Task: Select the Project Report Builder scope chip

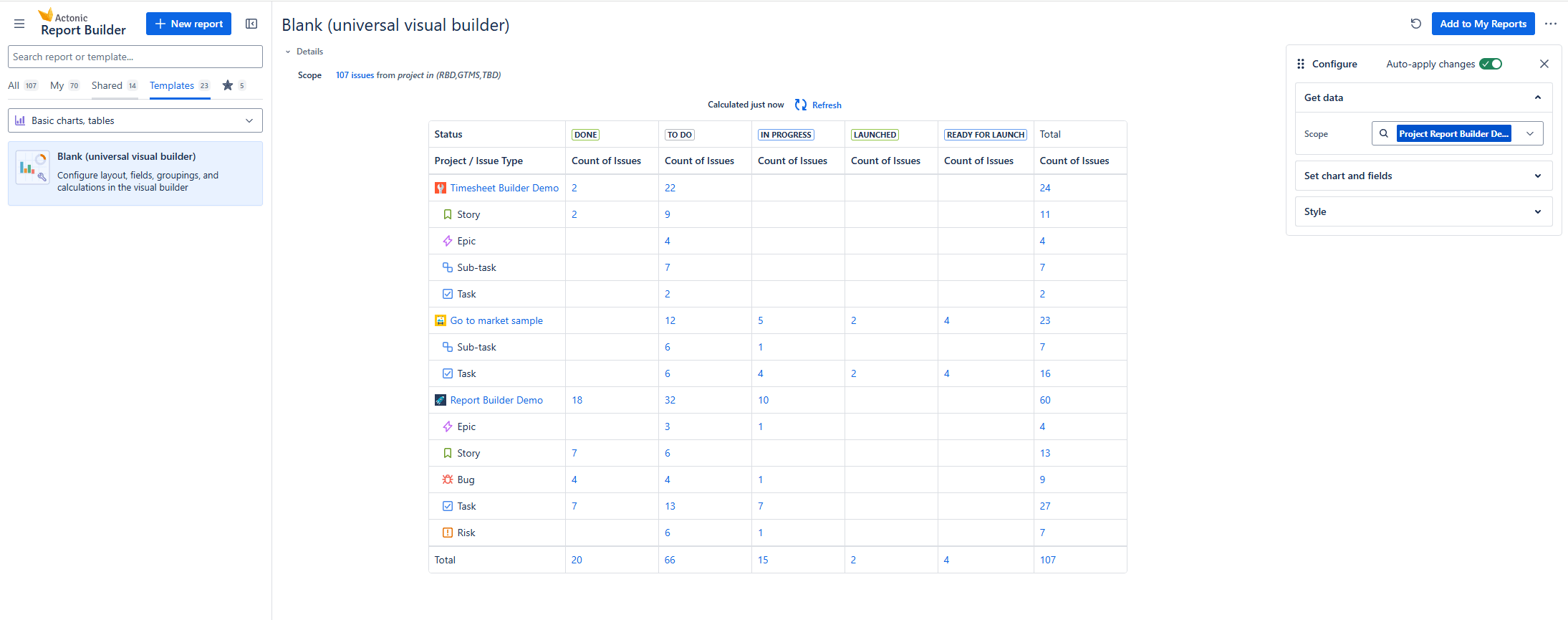Action: tap(1453, 133)
